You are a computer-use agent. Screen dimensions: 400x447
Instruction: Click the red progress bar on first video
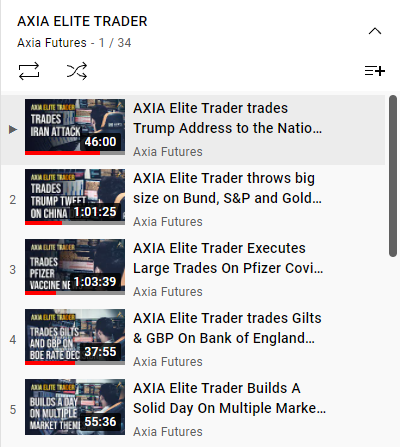pyautogui.click(x=62, y=153)
